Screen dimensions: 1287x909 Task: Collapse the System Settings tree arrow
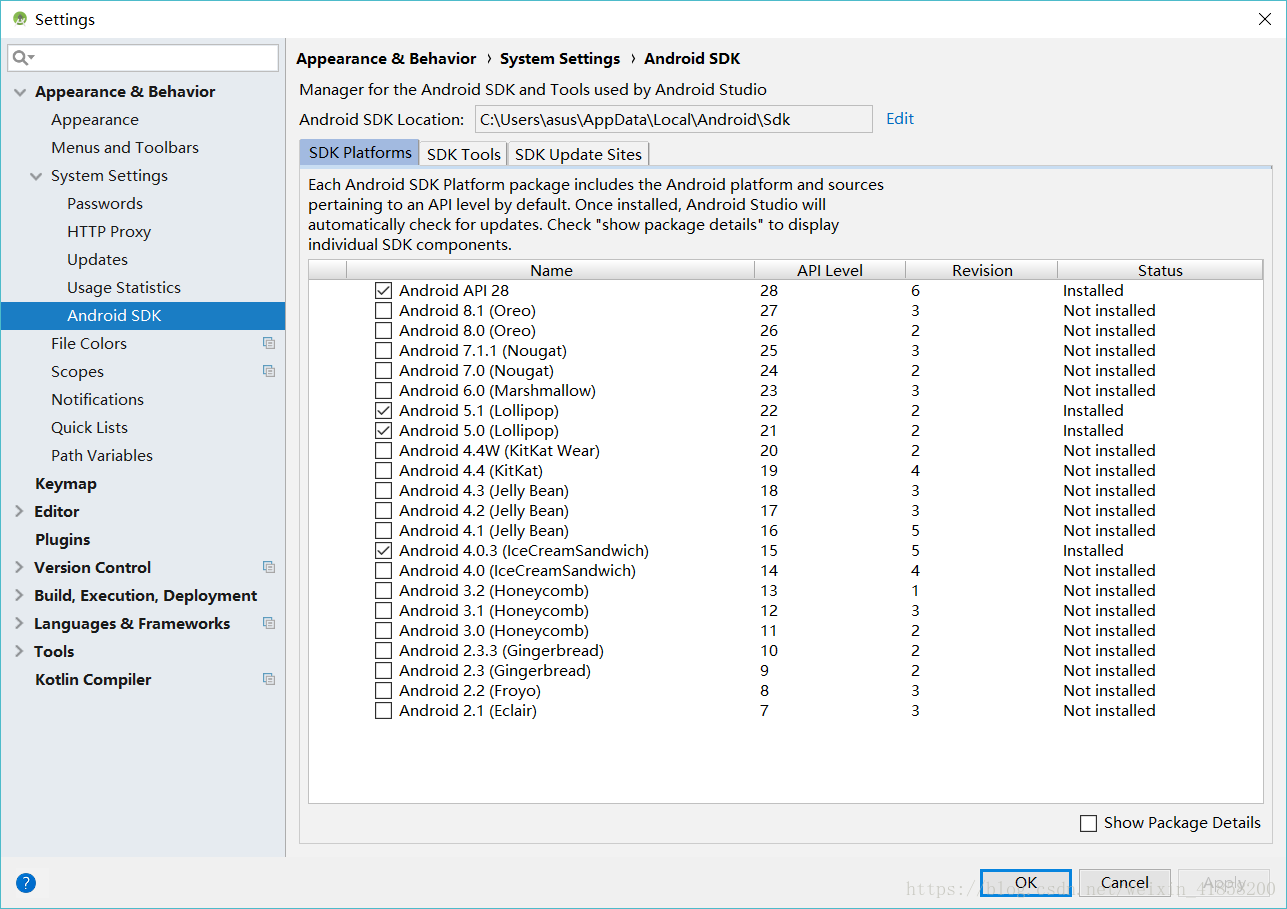pos(36,176)
